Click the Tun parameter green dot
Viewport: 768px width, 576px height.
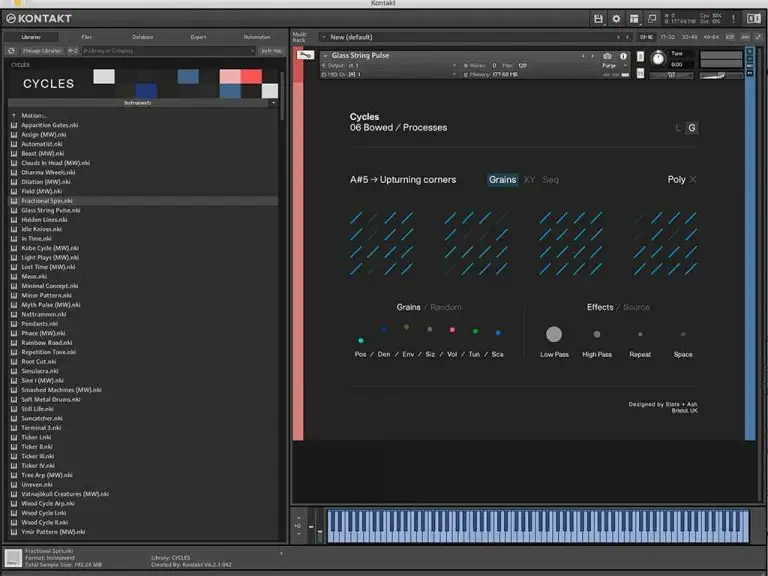coord(475,331)
